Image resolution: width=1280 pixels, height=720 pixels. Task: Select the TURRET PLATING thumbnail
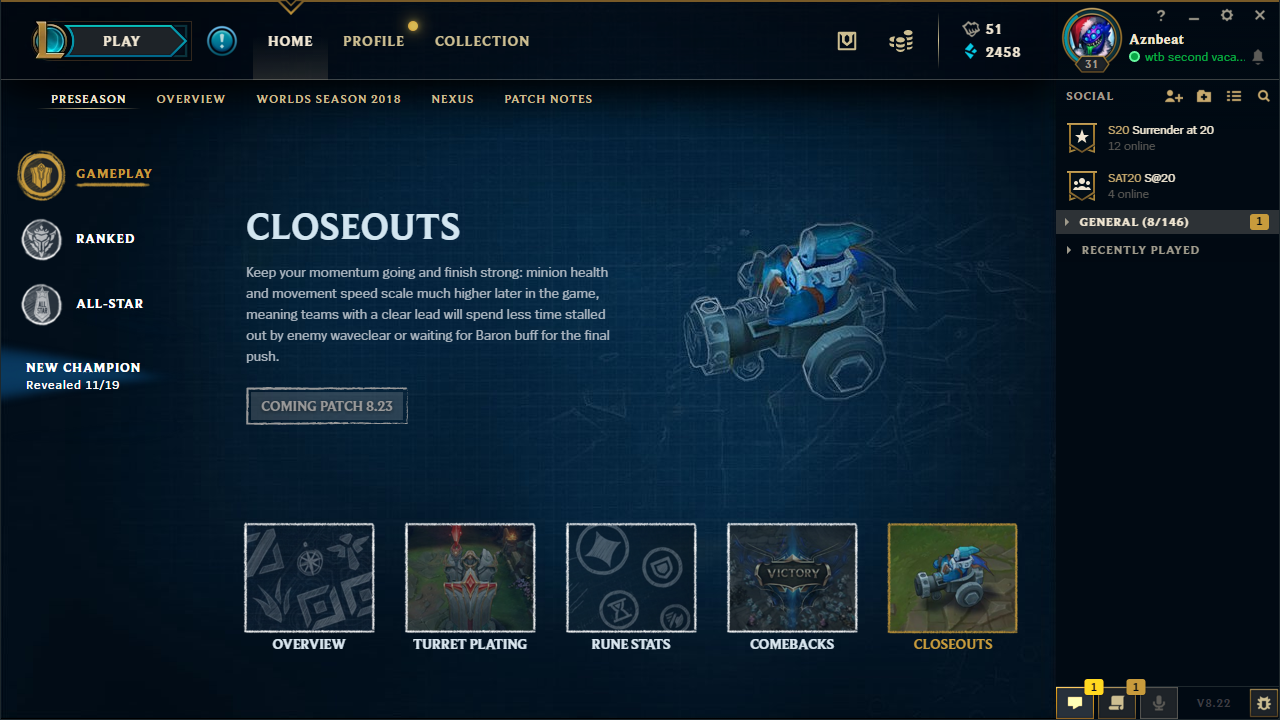470,578
